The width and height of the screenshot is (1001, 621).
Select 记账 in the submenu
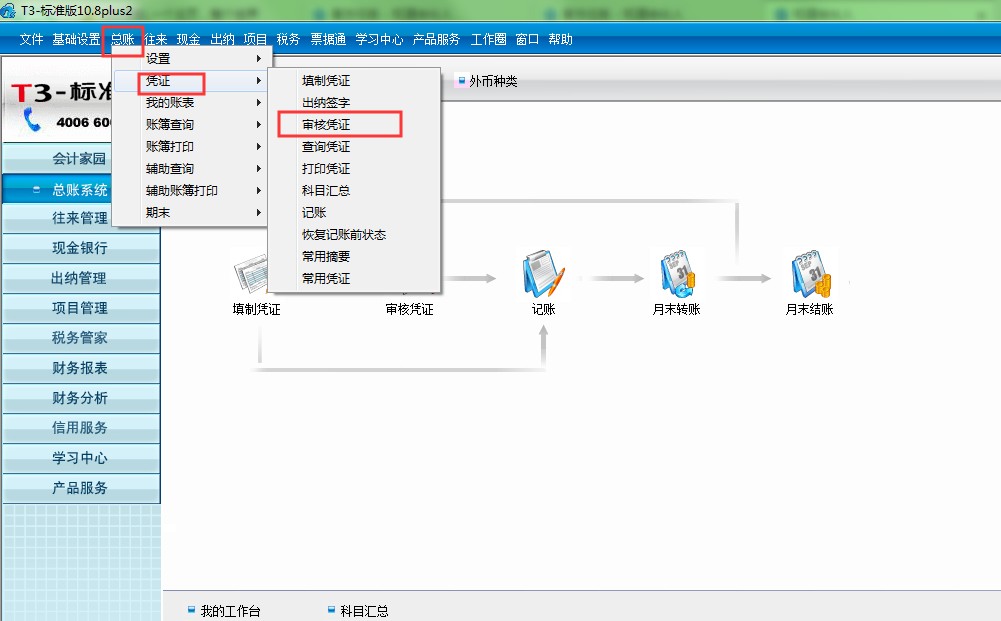point(354,213)
